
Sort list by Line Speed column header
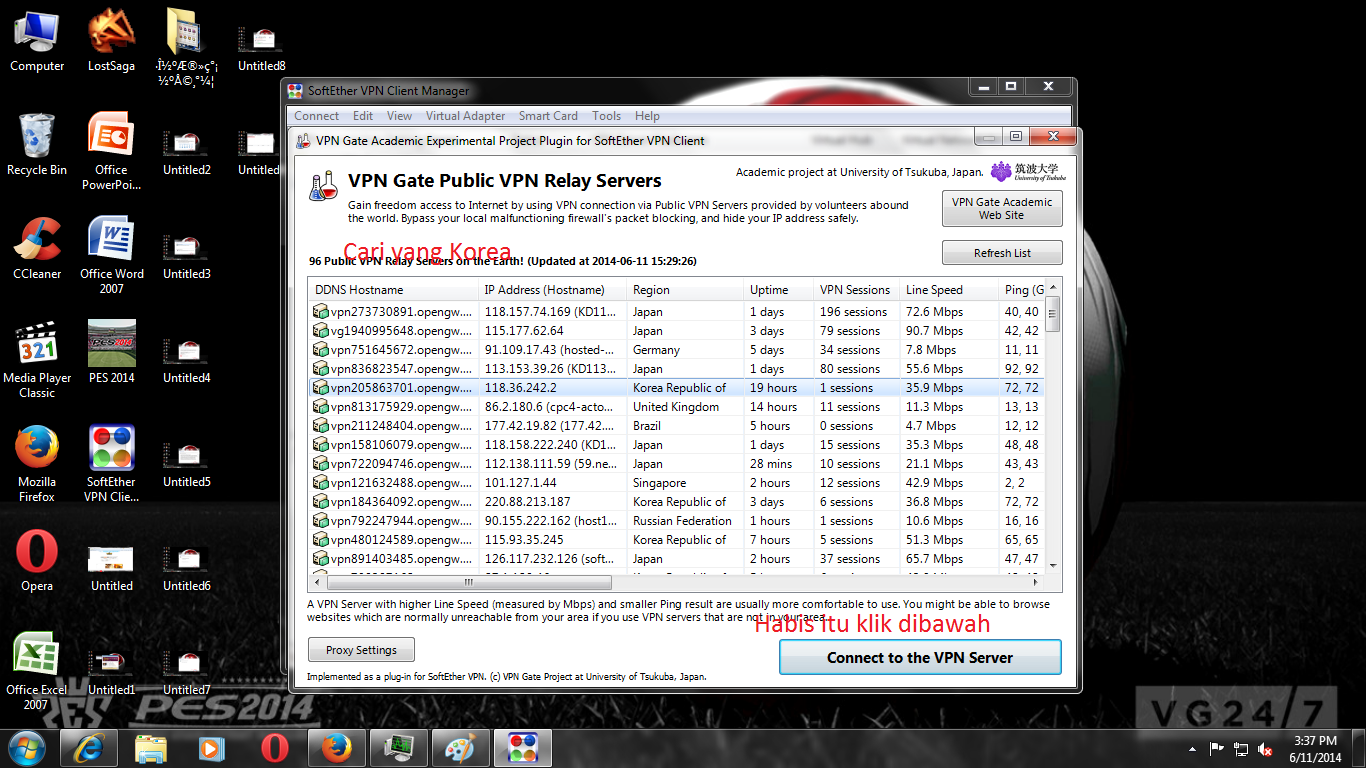click(x=948, y=290)
